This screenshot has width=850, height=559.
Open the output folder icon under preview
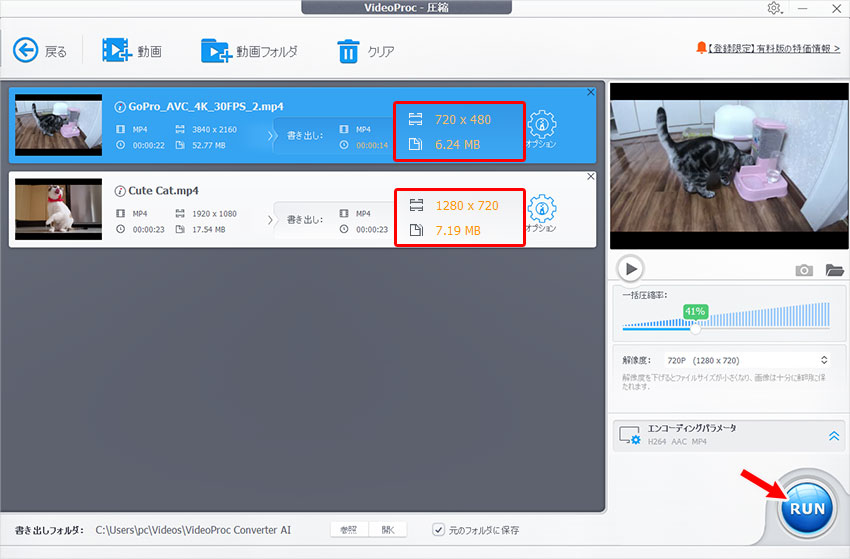tap(834, 269)
